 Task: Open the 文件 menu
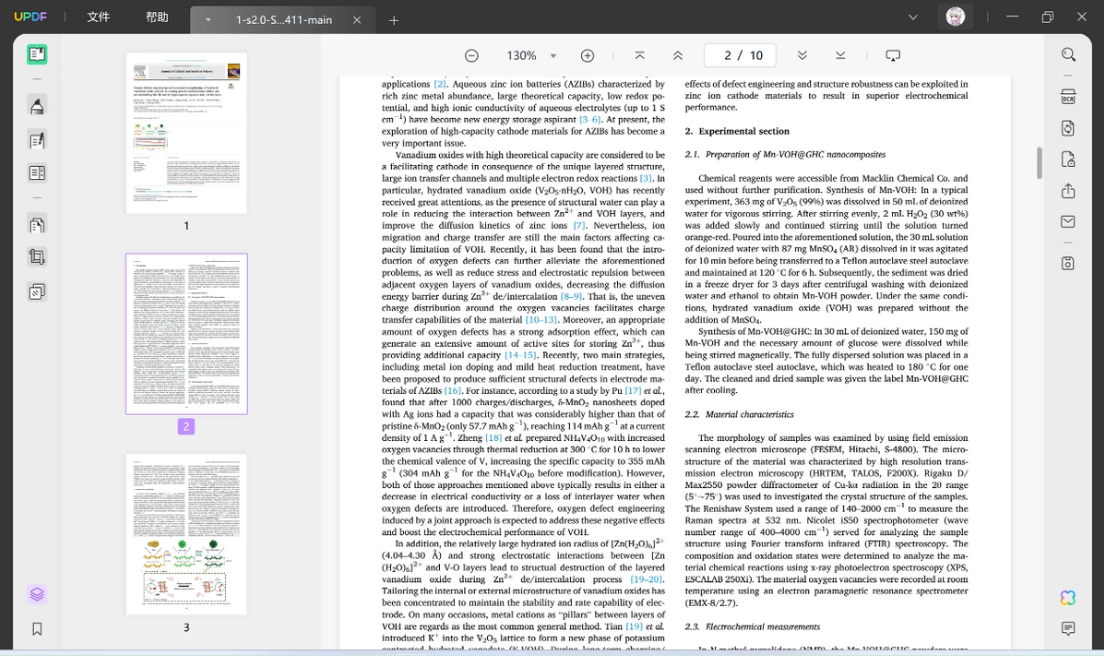pyautogui.click(x=98, y=17)
